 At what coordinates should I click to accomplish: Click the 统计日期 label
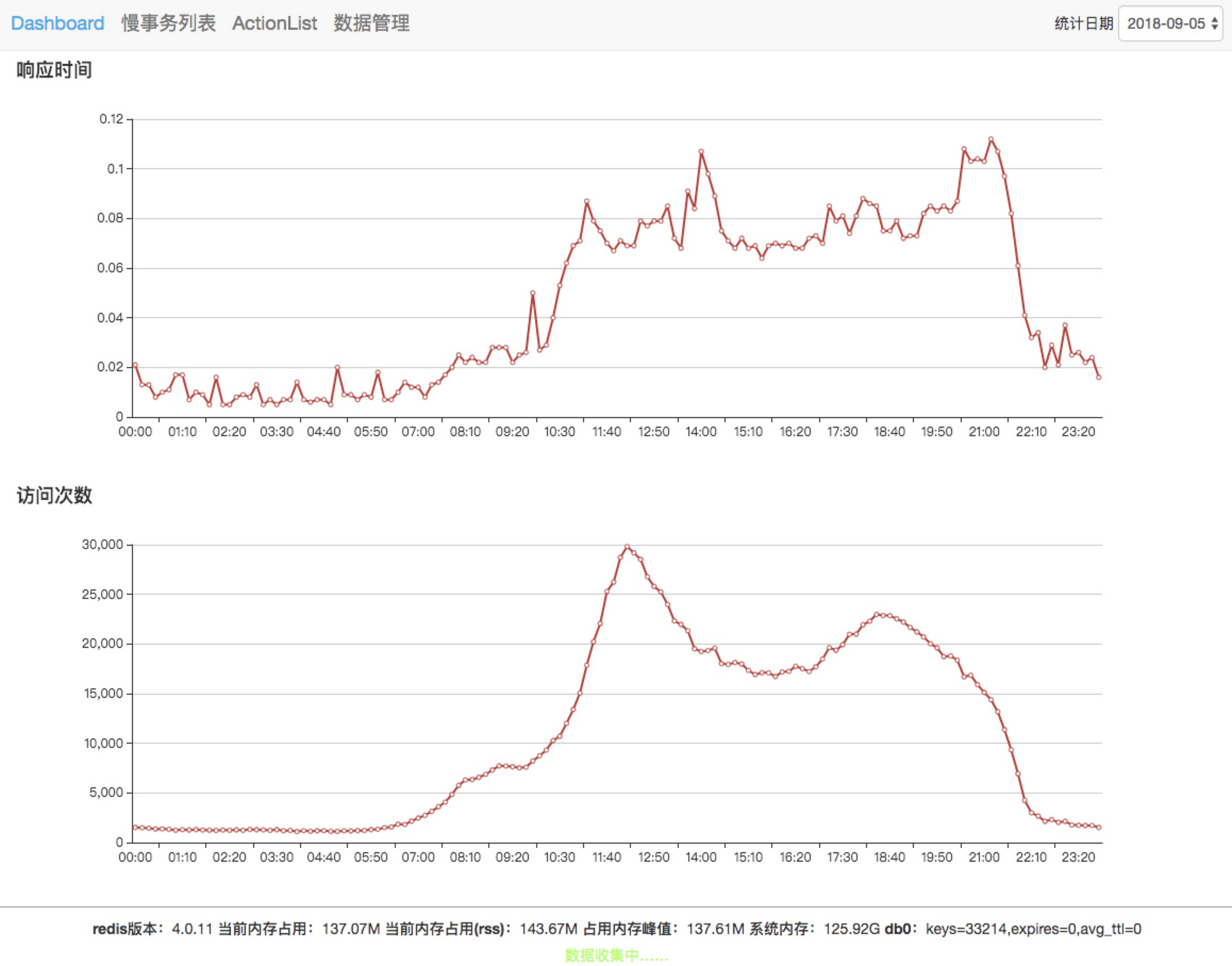pyautogui.click(x=1083, y=24)
